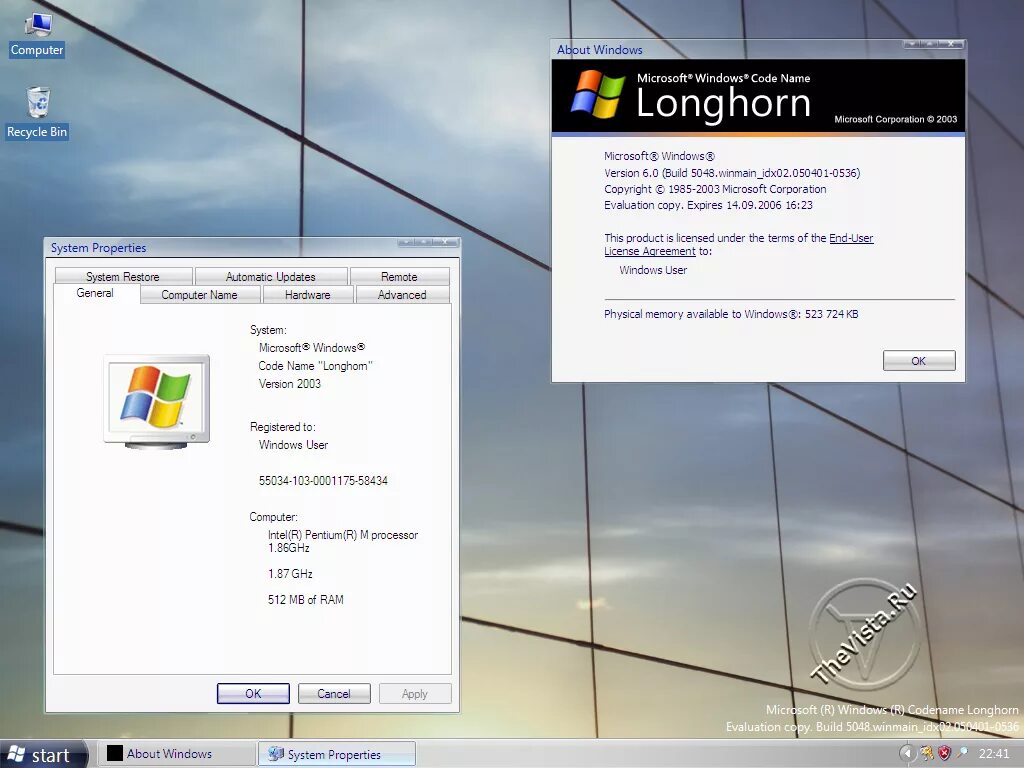The image size is (1024, 768).
Task: Select the Advanced tab
Action: pos(402,294)
